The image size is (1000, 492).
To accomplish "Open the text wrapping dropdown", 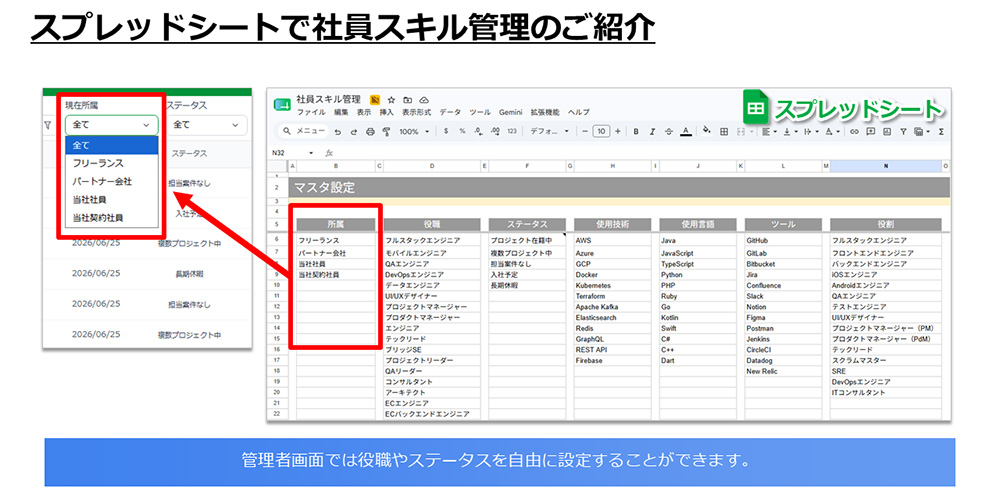I will click(811, 131).
